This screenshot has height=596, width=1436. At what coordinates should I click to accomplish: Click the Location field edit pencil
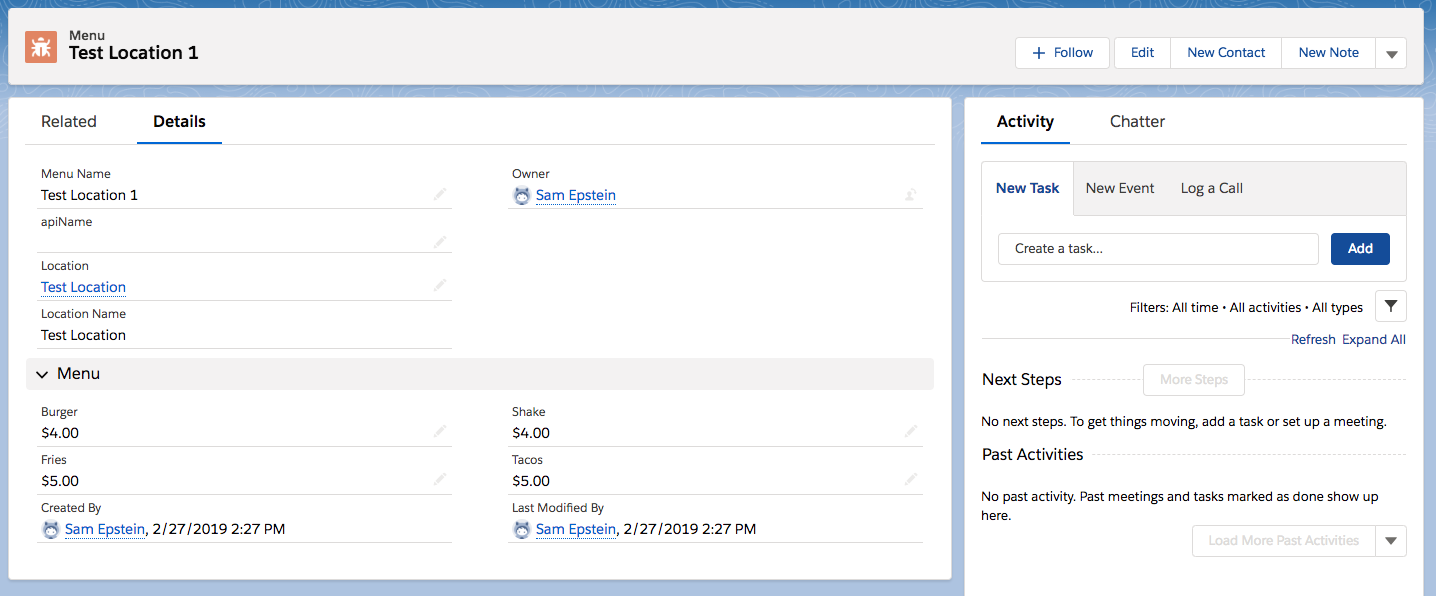tap(440, 286)
